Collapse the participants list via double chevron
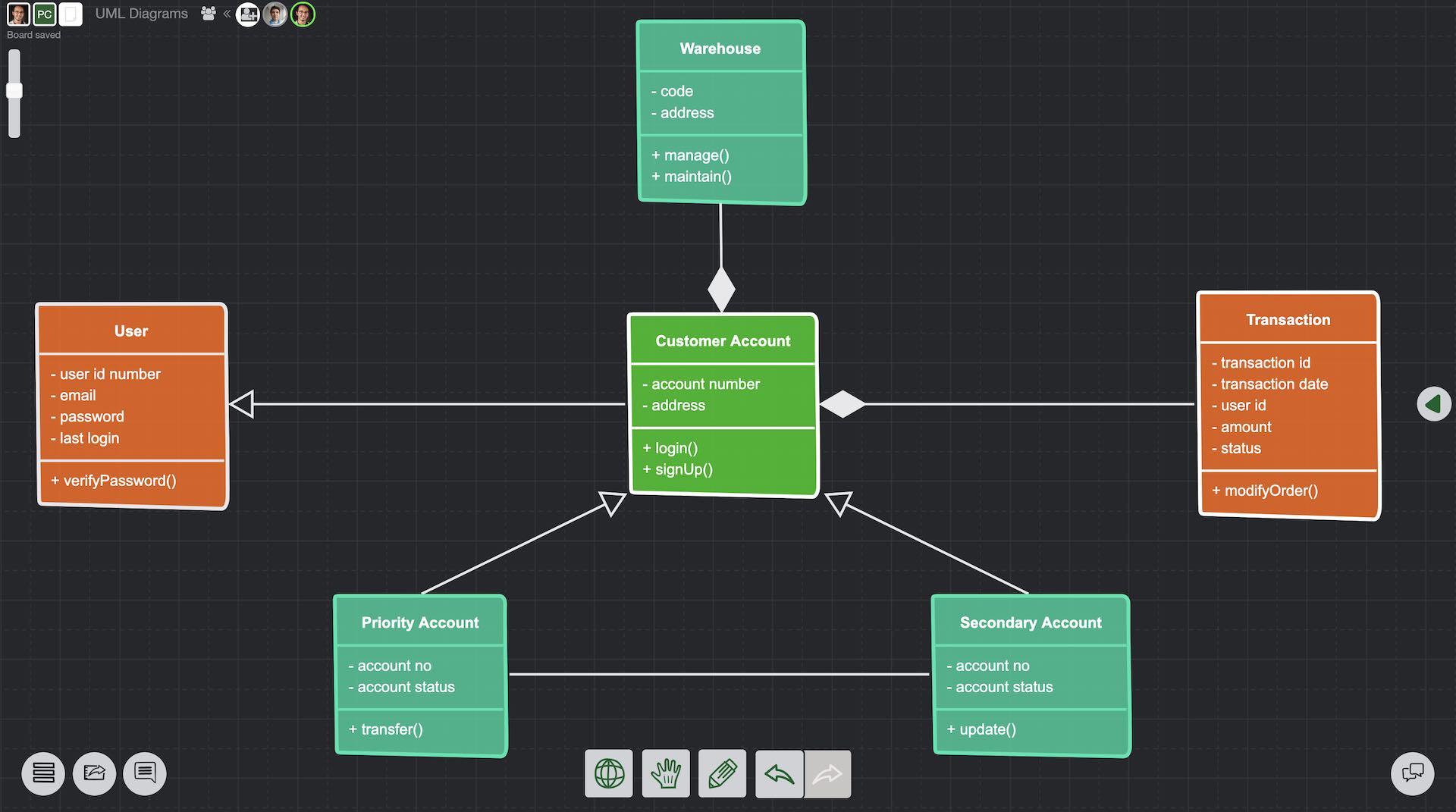The width and height of the screenshot is (1456, 812). click(226, 14)
